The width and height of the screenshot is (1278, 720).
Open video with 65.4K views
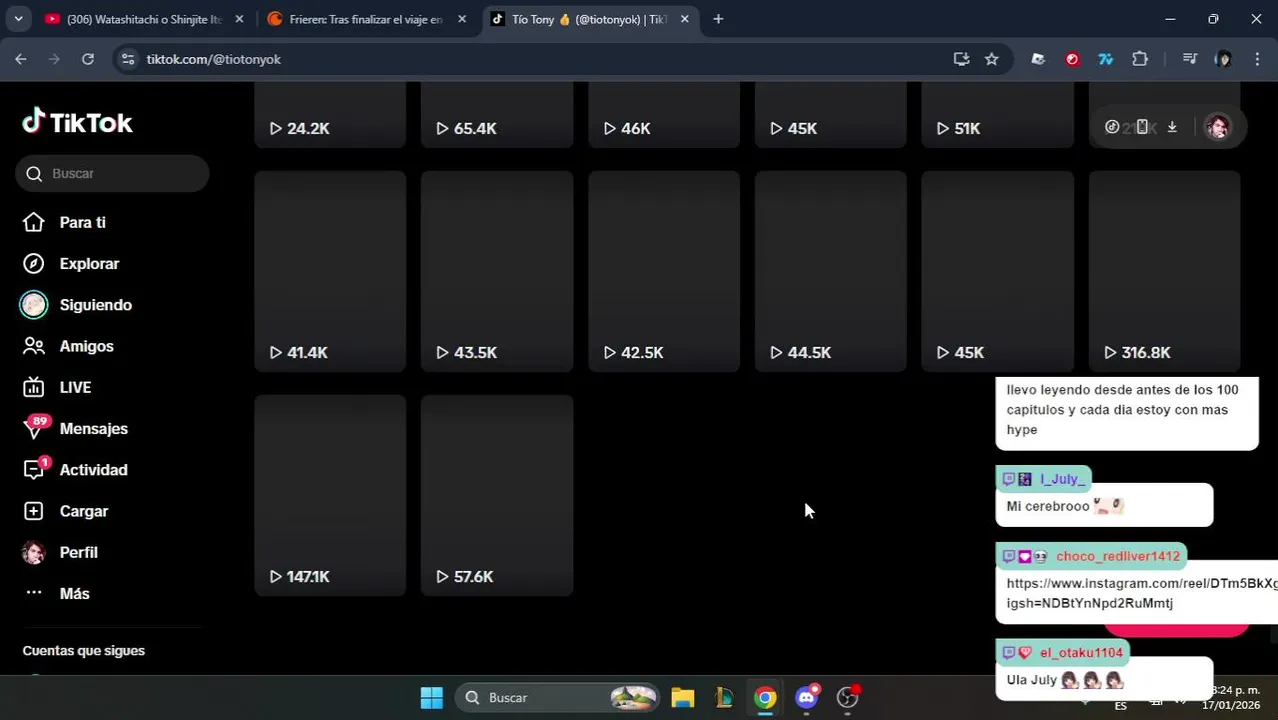[497, 114]
